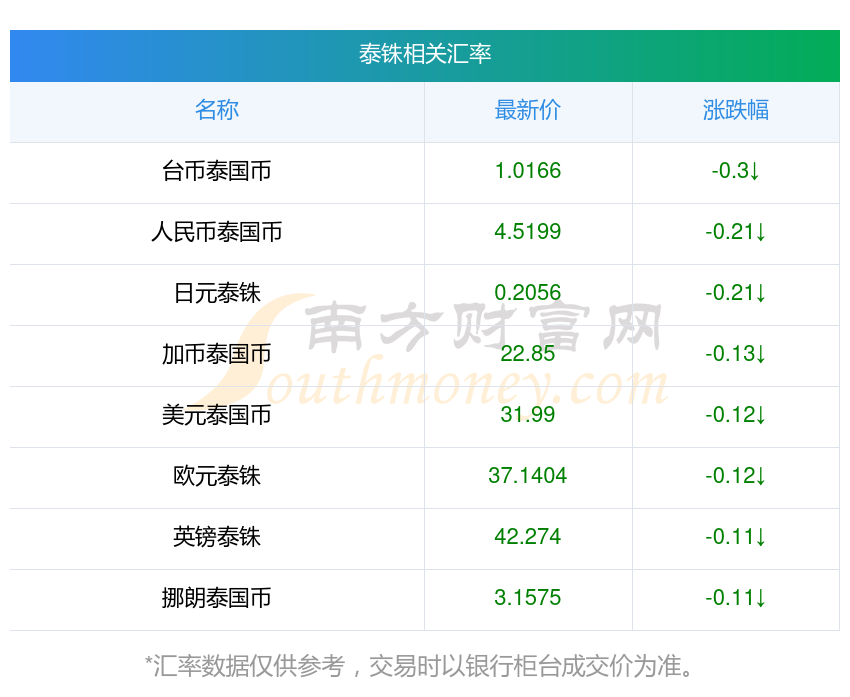This screenshot has width=850, height=697.
Task: Select the 美元泰国币 row name
Action: click(217, 415)
